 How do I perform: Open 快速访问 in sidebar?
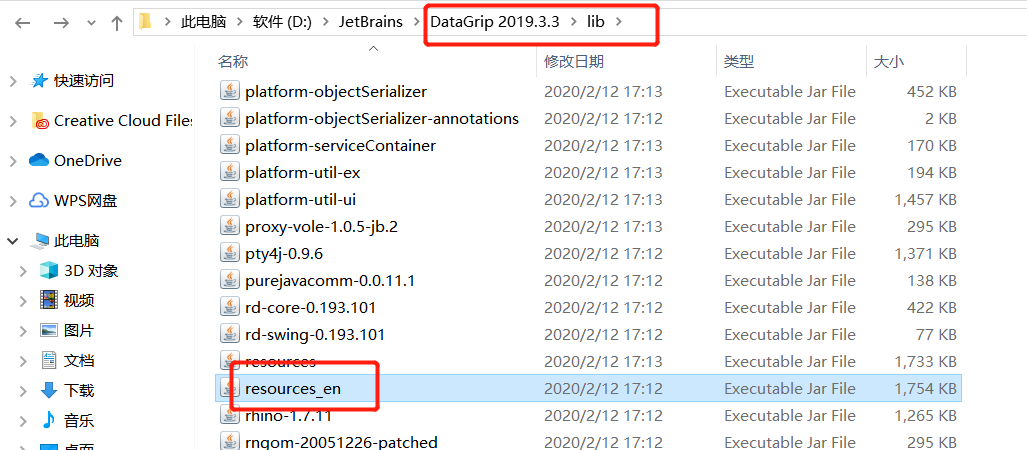(x=84, y=81)
